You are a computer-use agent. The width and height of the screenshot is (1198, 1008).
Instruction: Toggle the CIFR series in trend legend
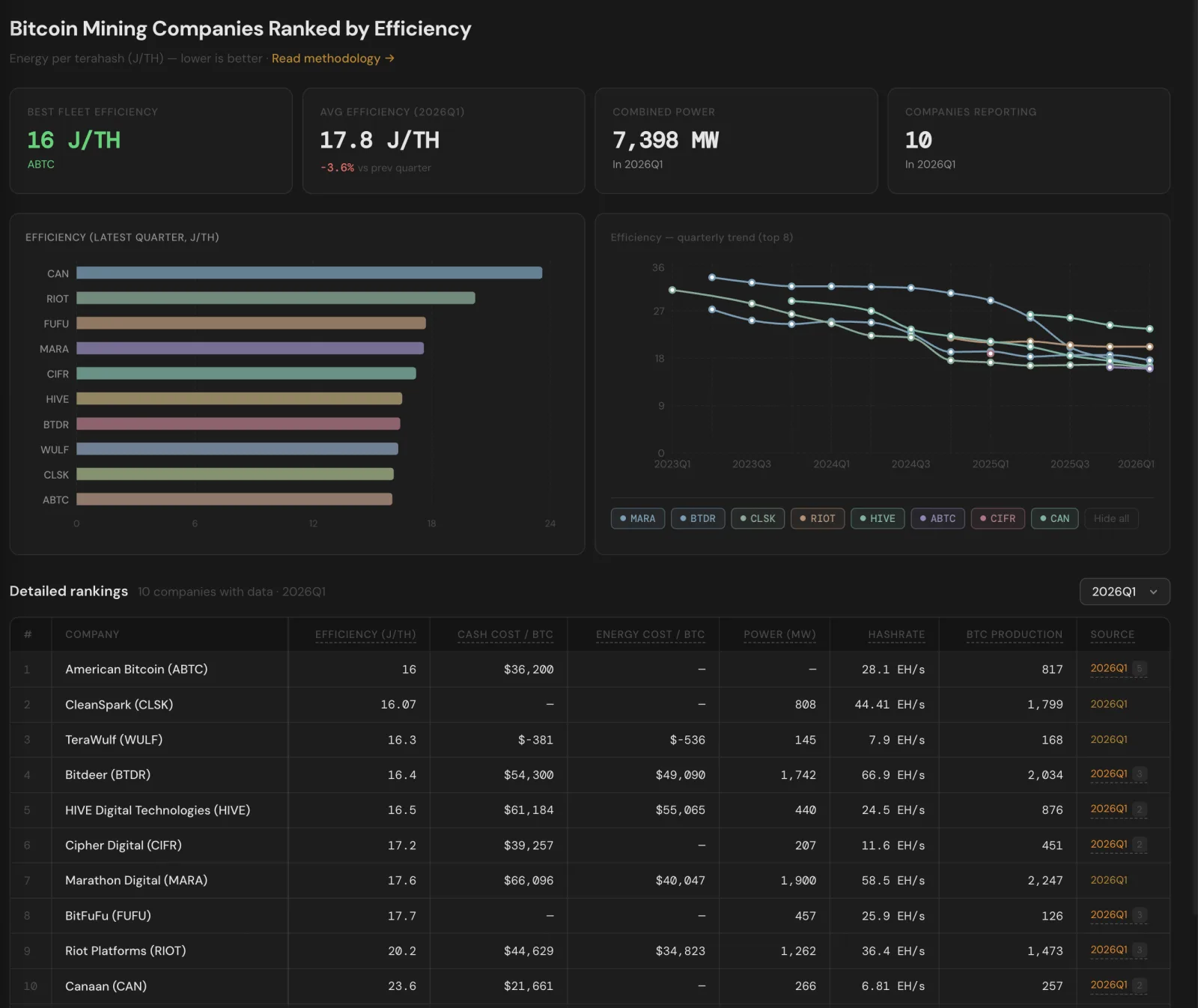coord(998,518)
